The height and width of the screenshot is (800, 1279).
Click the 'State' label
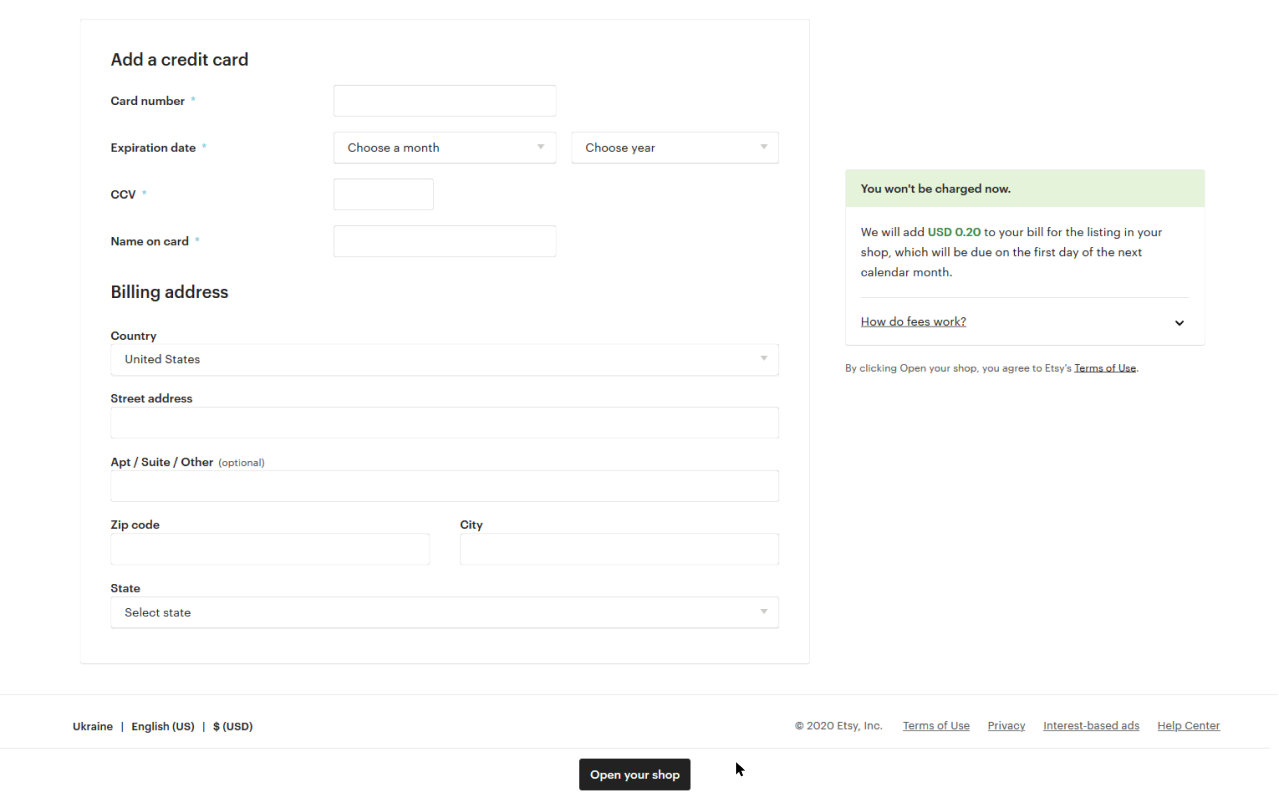126,588
